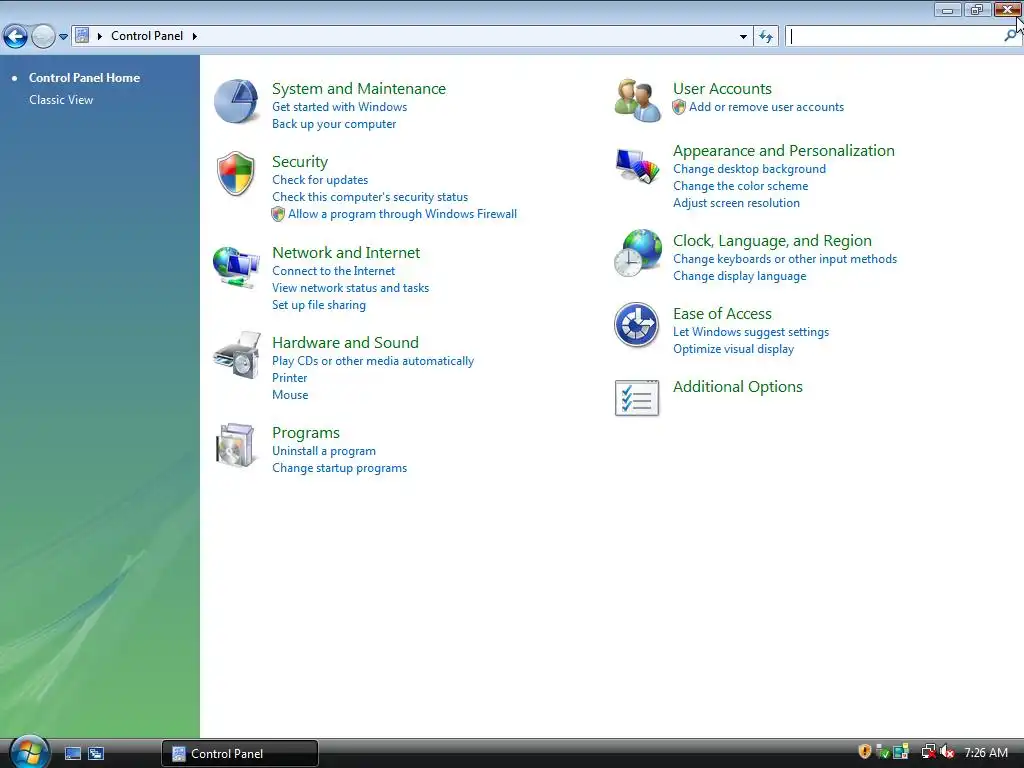Click the disconnected network tray icon
Screen dimensions: 1024x768
click(x=928, y=752)
